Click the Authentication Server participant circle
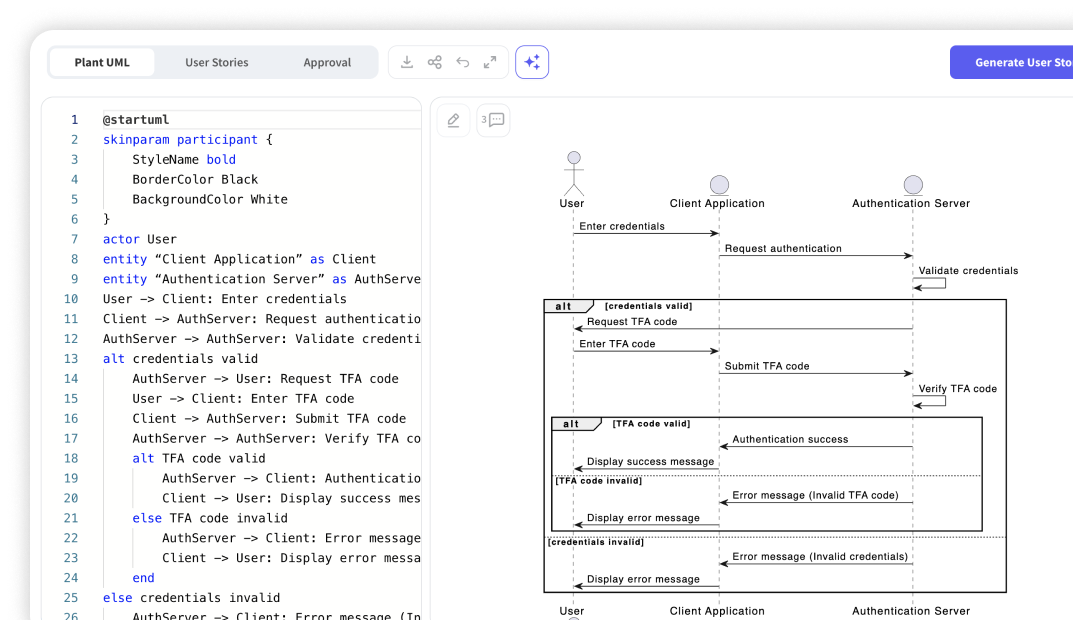This screenshot has height=620, width=1073. (x=912, y=184)
